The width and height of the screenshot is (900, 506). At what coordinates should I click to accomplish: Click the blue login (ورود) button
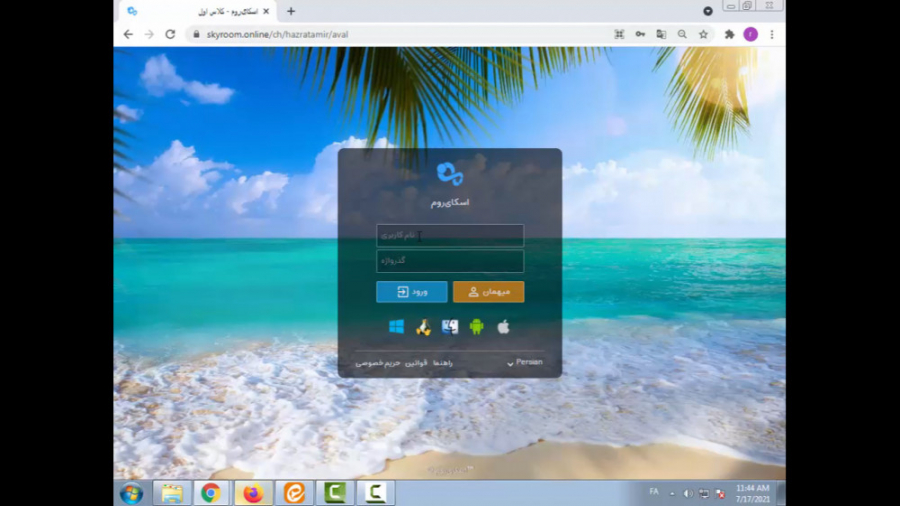pyautogui.click(x=412, y=292)
